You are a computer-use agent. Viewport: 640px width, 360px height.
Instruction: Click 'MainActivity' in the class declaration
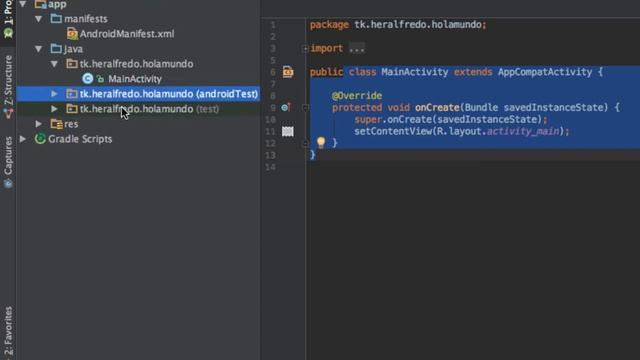click(x=415, y=72)
